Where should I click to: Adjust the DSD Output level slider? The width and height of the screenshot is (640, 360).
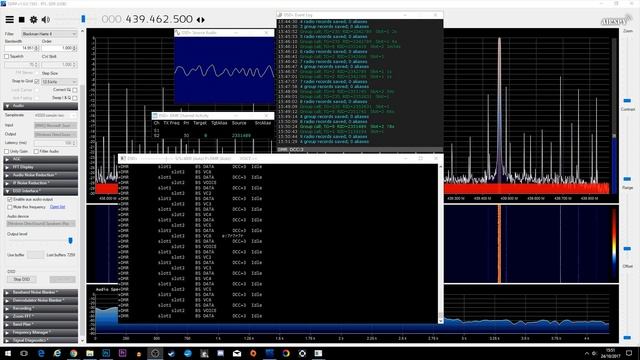pyautogui.click(x=70, y=240)
